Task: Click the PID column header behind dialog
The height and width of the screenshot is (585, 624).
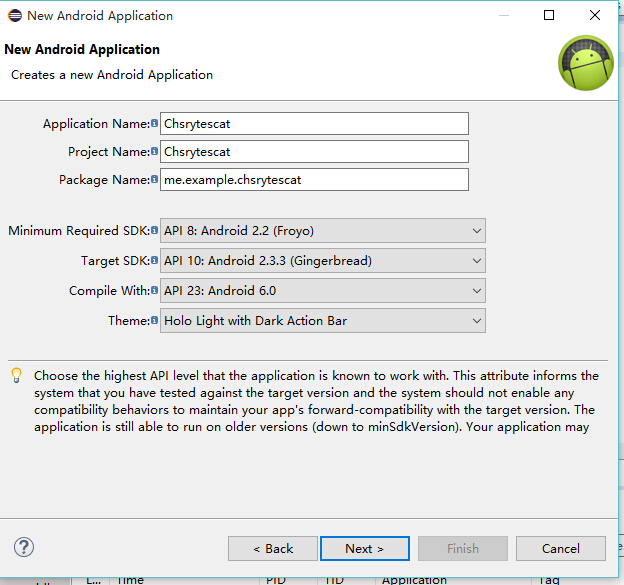Action: tap(276, 581)
